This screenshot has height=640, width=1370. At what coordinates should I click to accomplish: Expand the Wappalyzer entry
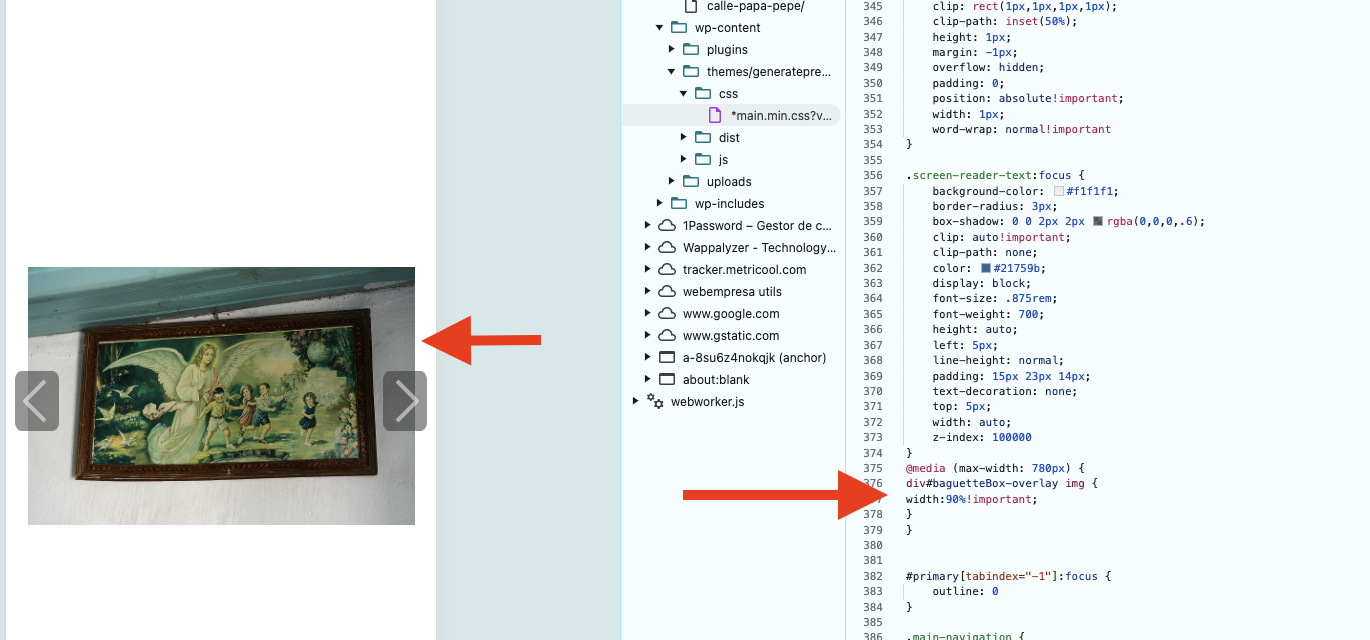648,248
